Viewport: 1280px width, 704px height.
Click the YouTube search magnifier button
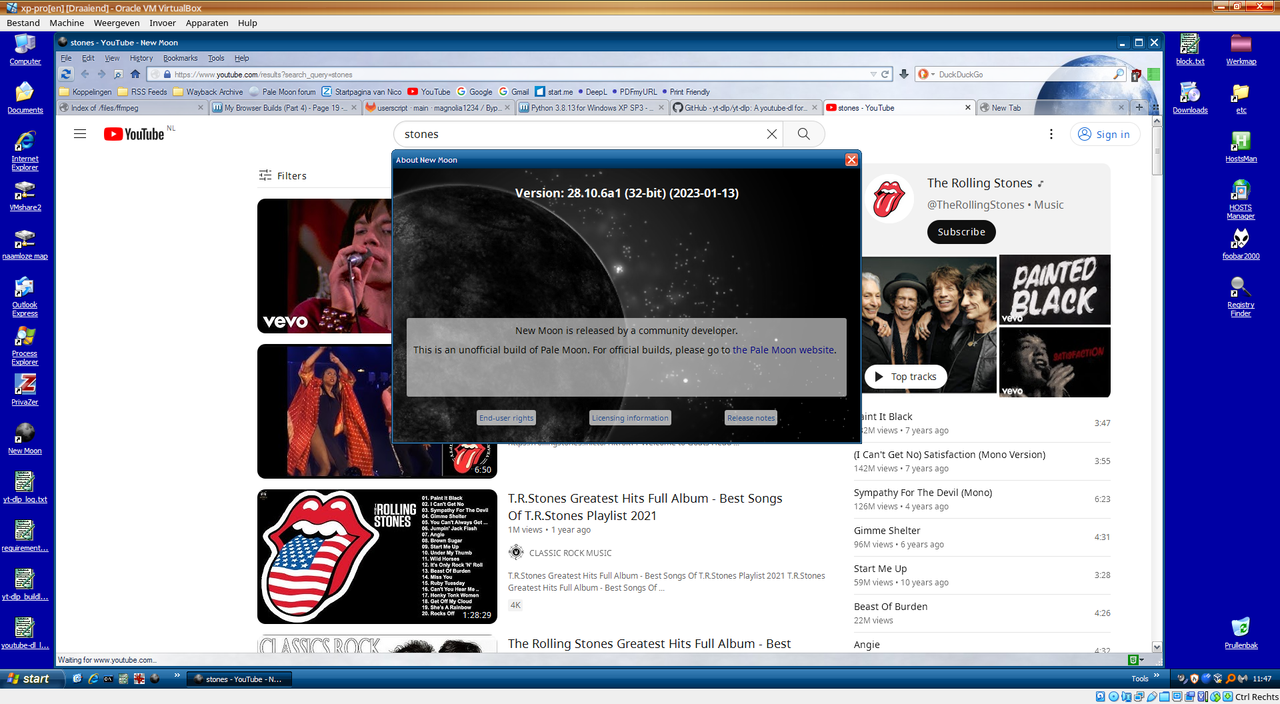(804, 134)
